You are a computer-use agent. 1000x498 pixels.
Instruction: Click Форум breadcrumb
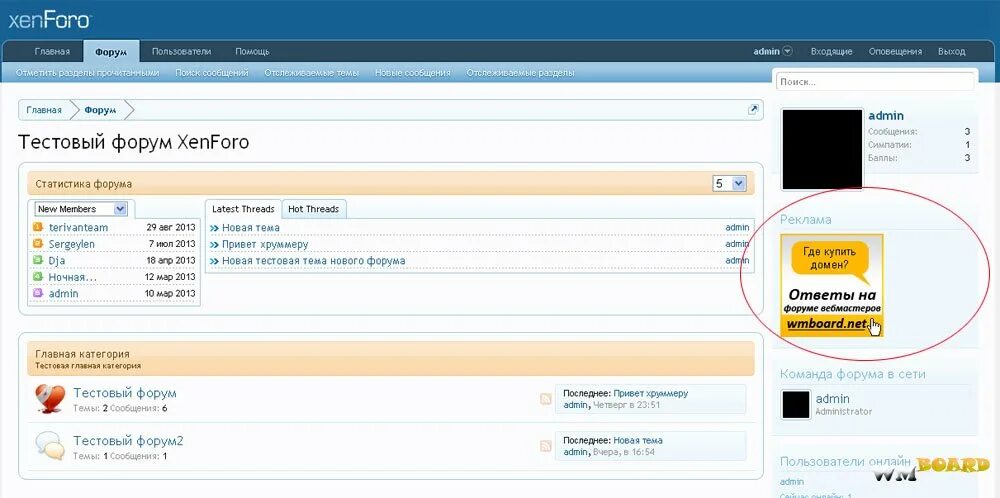(x=100, y=110)
